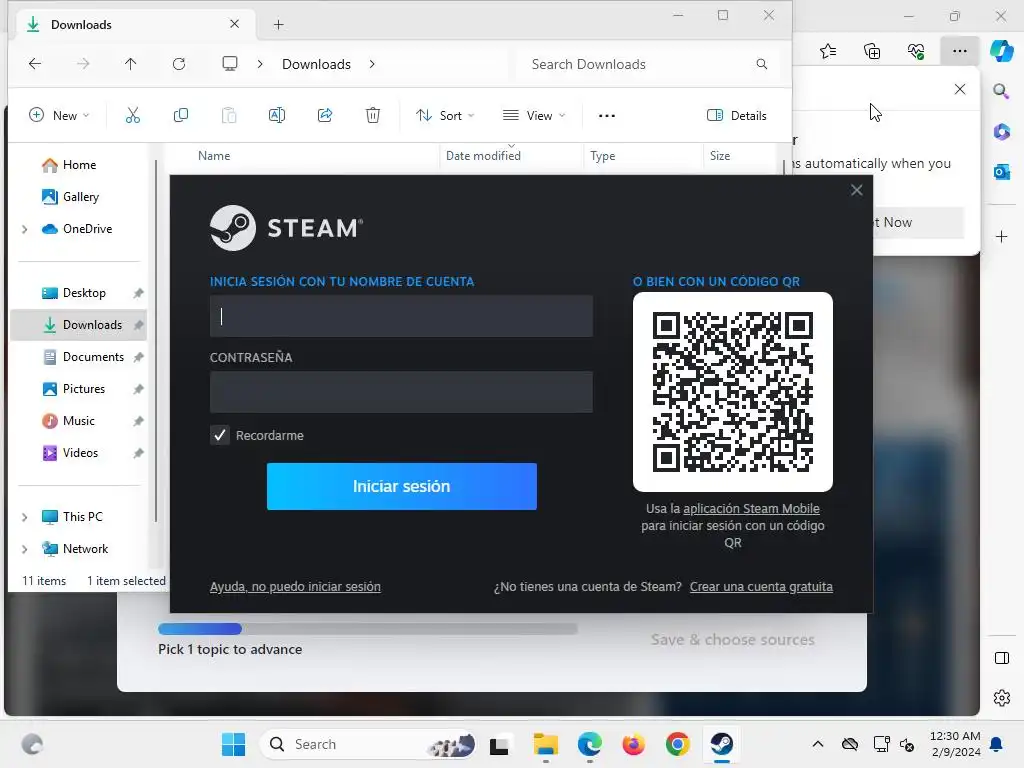Select Desktop in navigation pane
Screen dimensions: 1024x768
(x=78, y=293)
